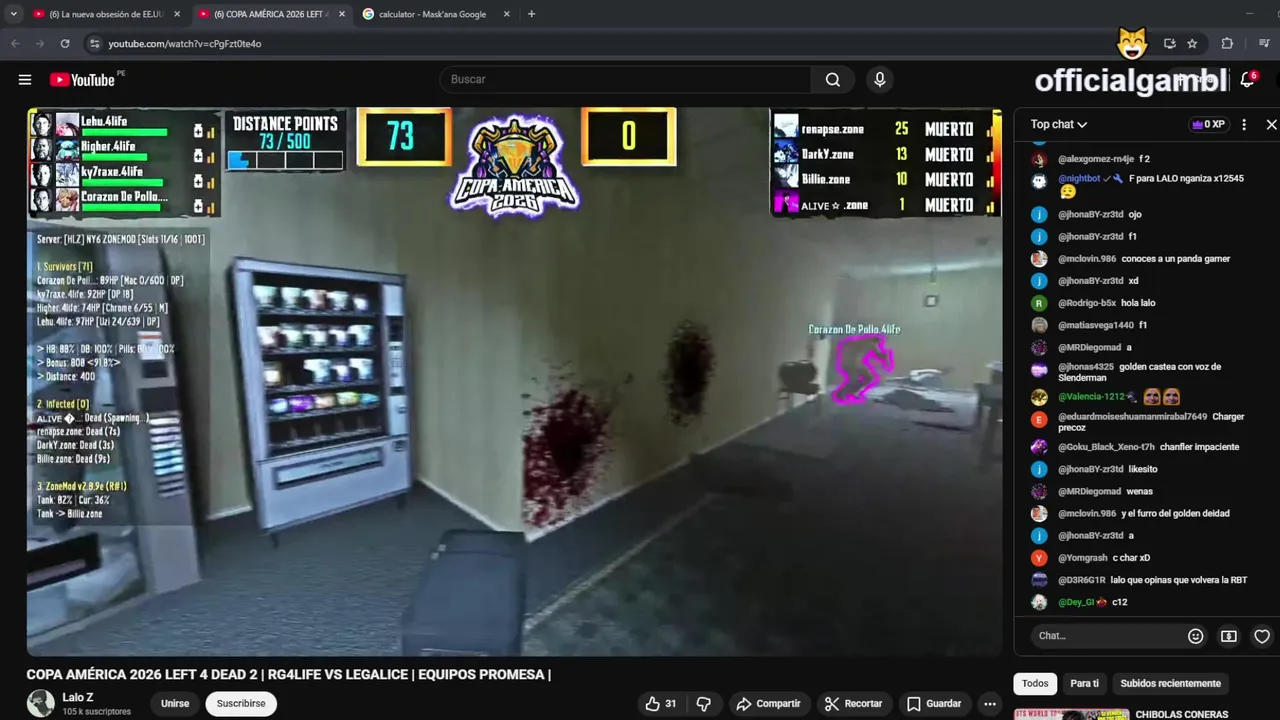Open the chat emoji picker
Image resolution: width=1280 pixels, height=720 pixels.
point(1195,636)
